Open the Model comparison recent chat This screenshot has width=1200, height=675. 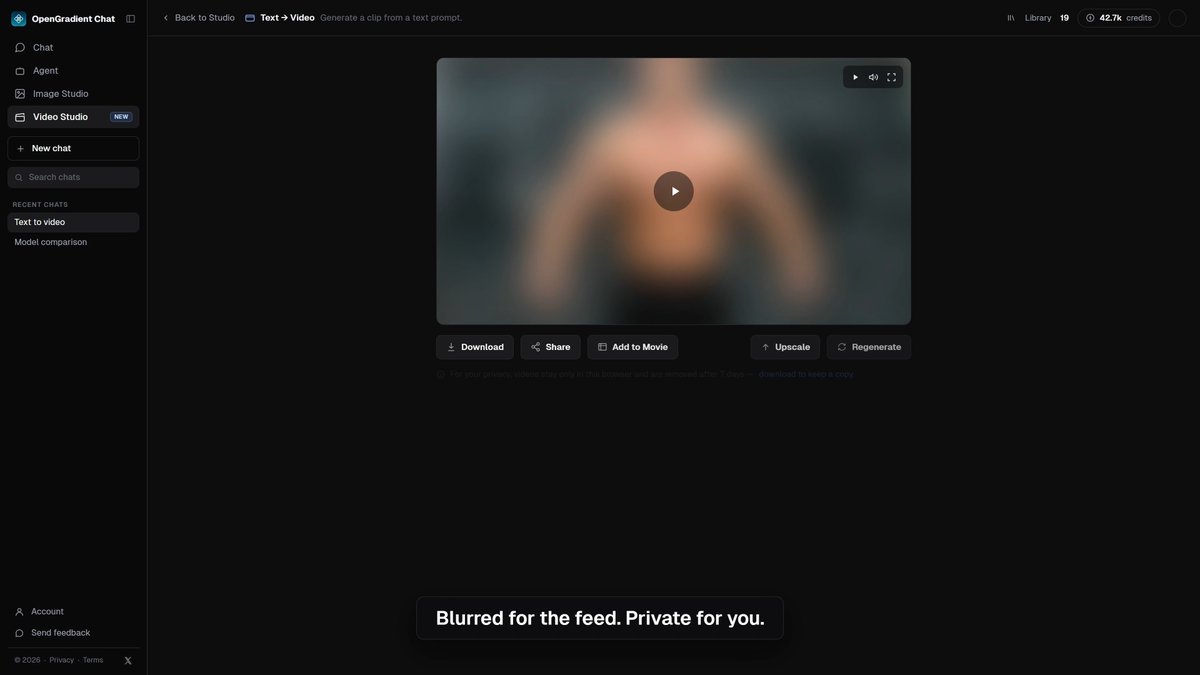pyautogui.click(x=73, y=242)
